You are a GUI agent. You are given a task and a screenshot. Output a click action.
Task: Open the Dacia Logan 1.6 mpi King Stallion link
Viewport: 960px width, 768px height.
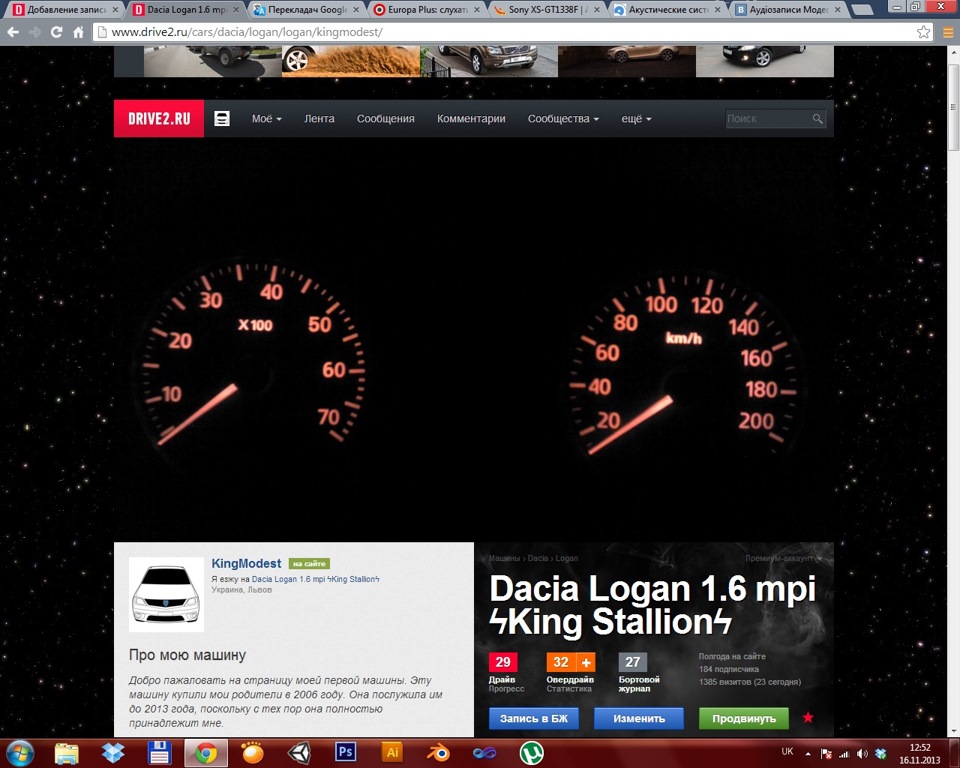315,579
